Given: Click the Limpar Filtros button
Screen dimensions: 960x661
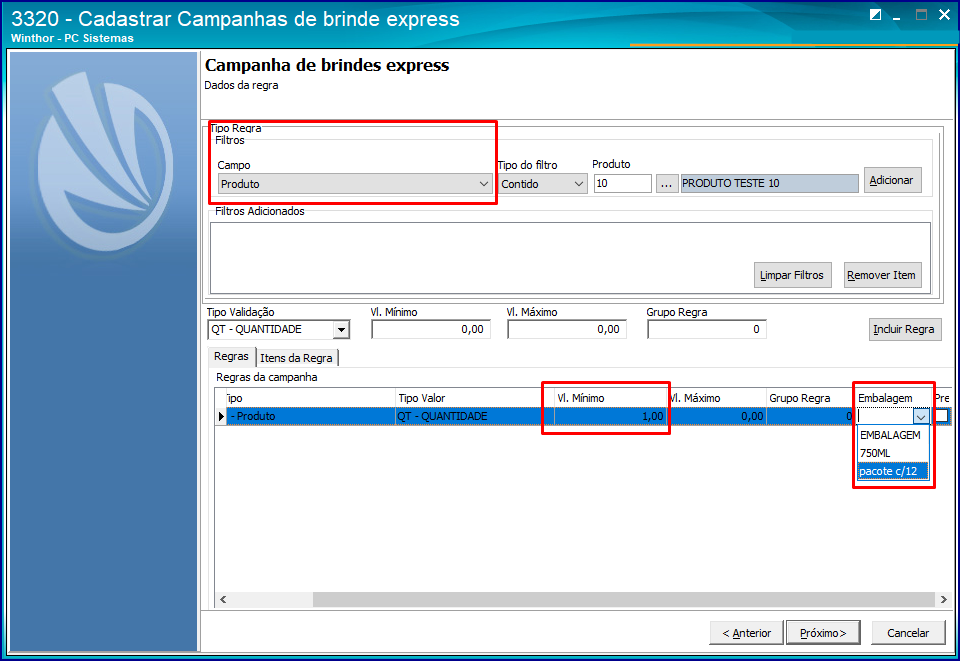Looking at the screenshot, I should [792, 275].
